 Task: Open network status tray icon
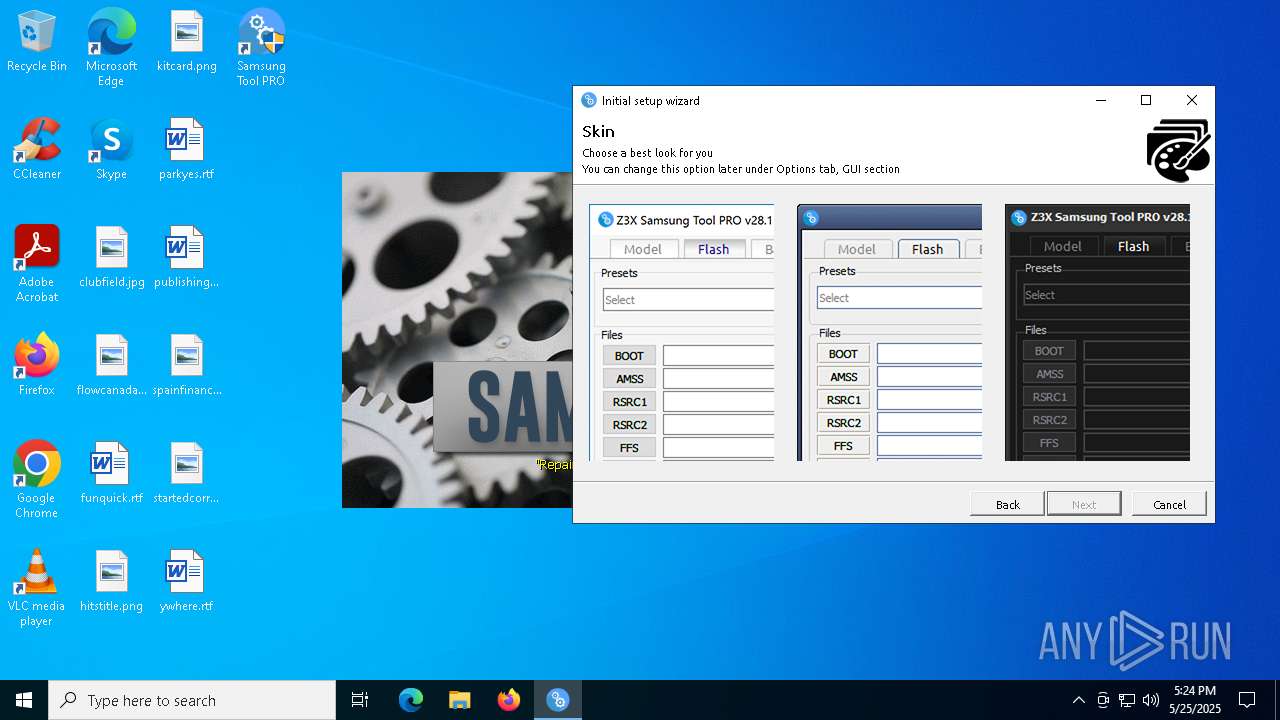(1127, 700)
